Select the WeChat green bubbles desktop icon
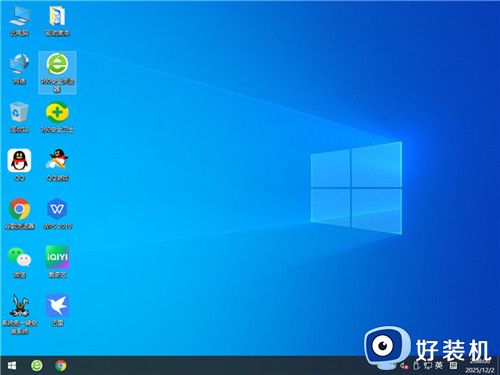 pyautogui.click(x=19, y=262)
